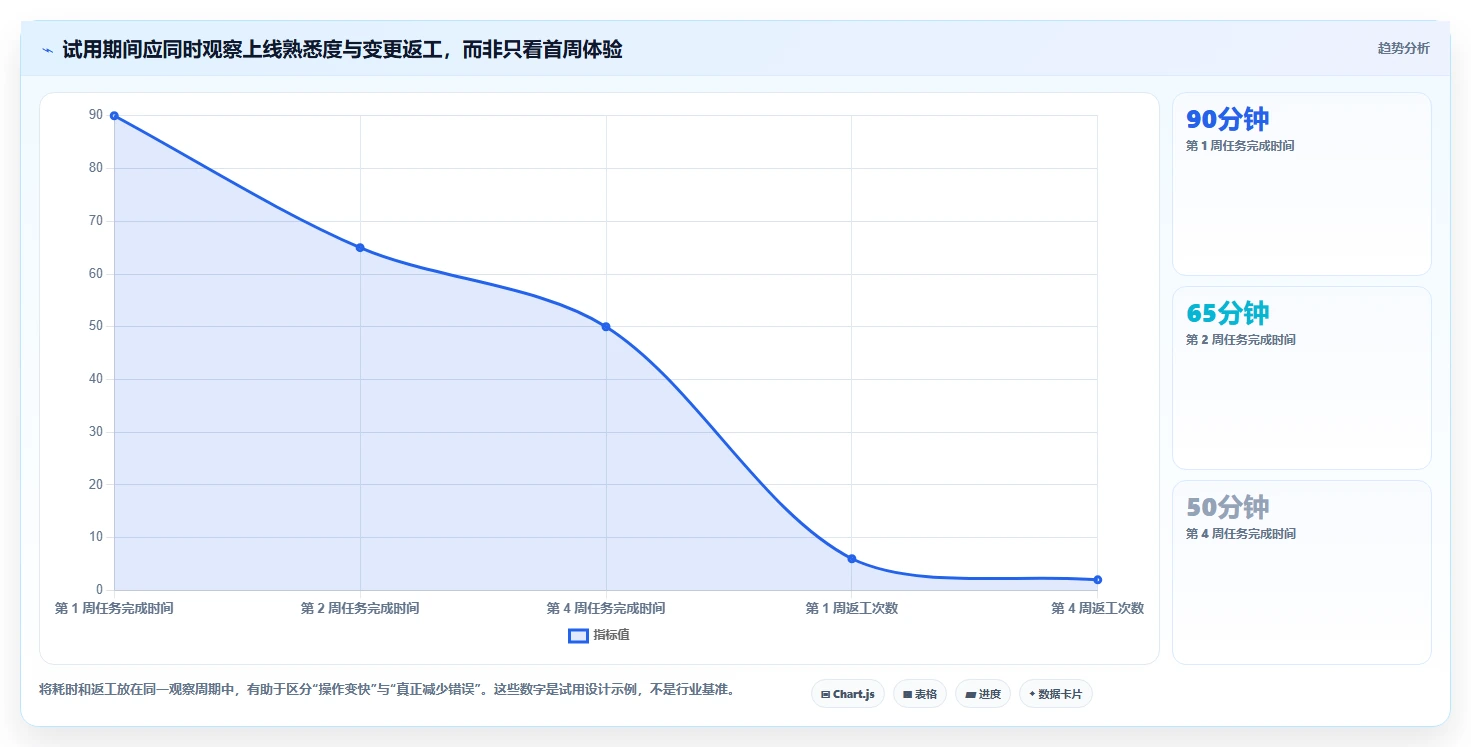This screenshot has width=1471, height=747.
Task: Click the y-axis value 70
Action: pos(96,221)
